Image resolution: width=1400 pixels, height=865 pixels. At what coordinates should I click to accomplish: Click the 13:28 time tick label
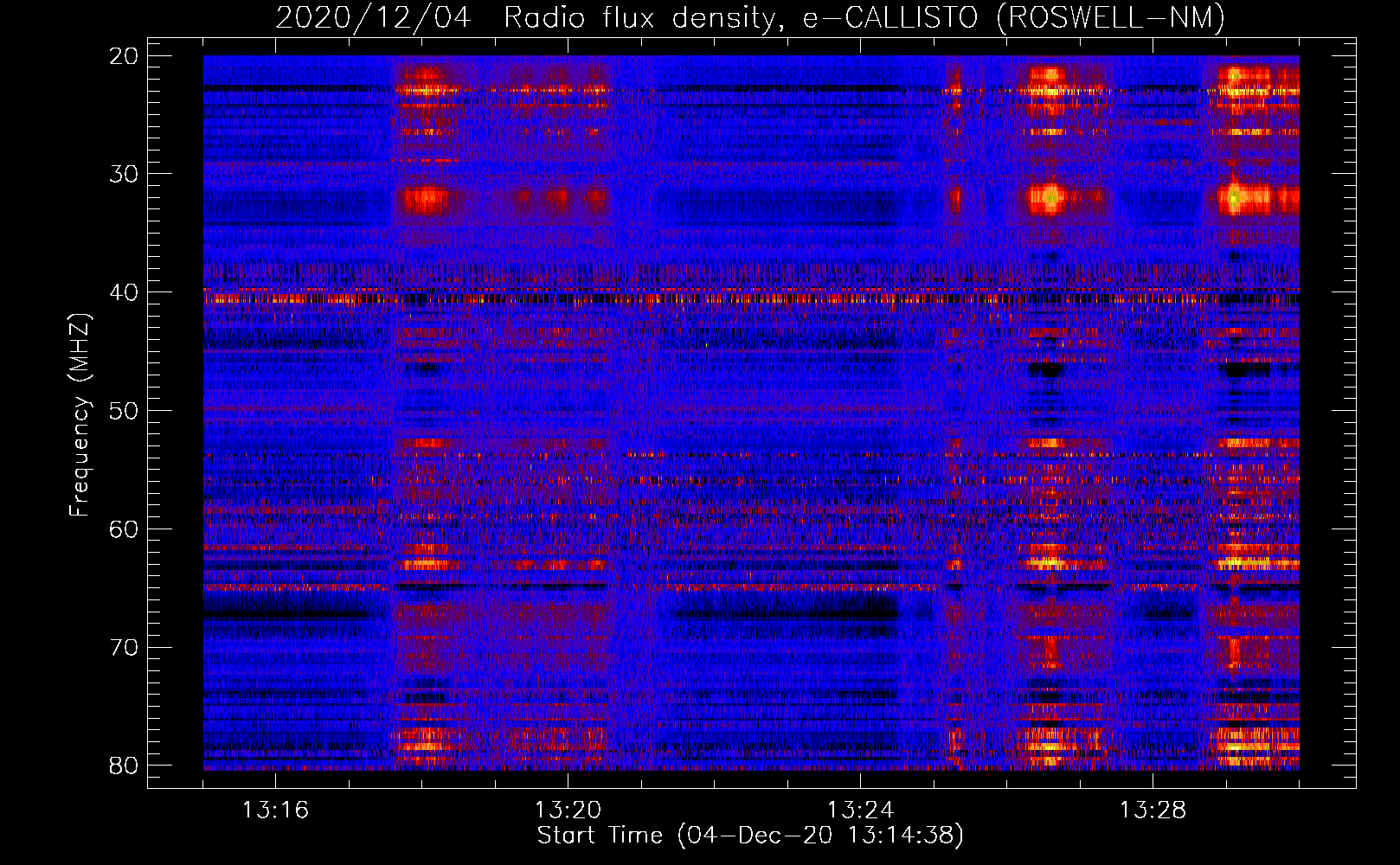pos(1153,811)
